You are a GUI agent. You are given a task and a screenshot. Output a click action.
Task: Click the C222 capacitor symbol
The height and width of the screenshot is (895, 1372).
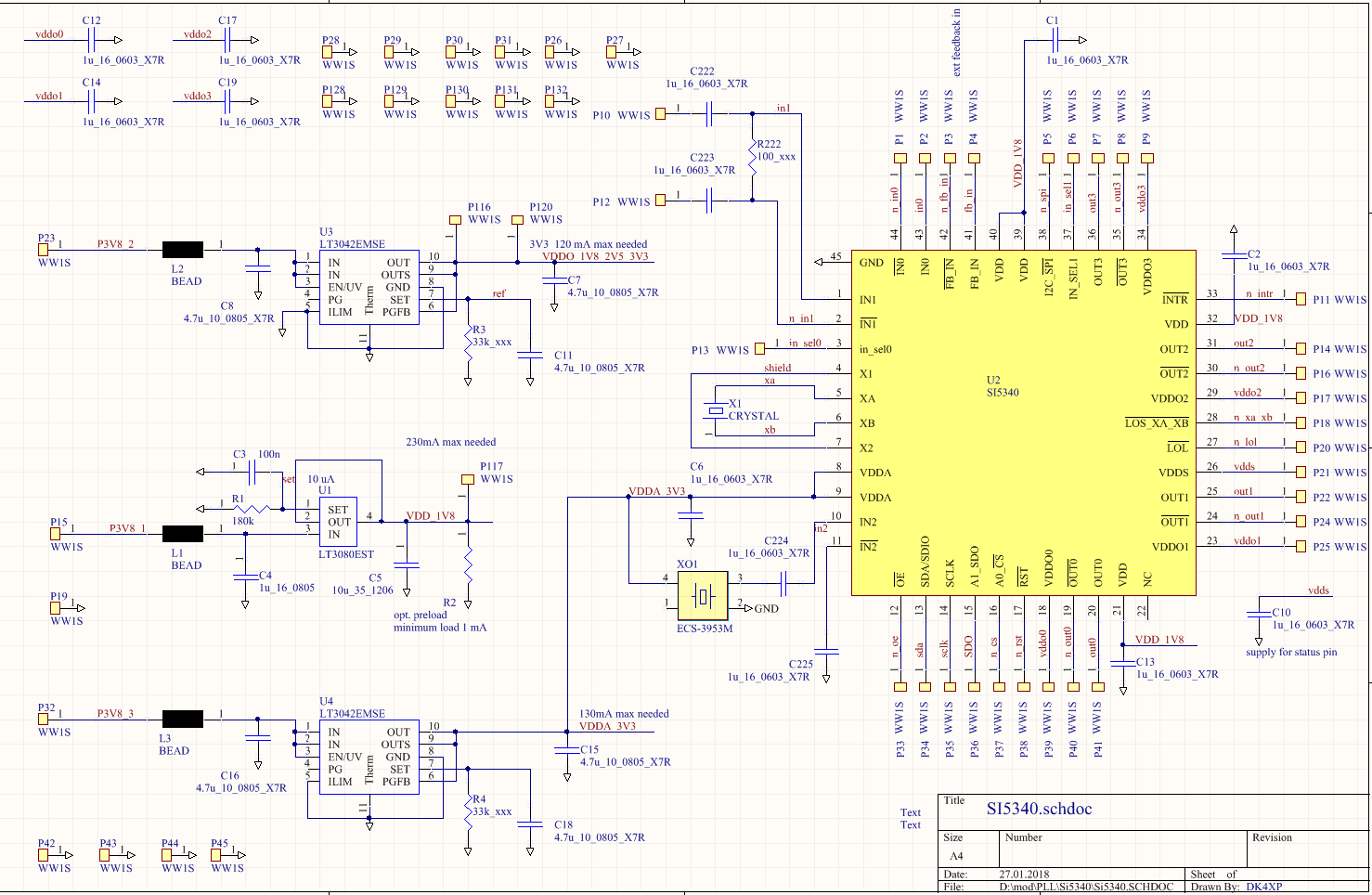coord(711,113)
